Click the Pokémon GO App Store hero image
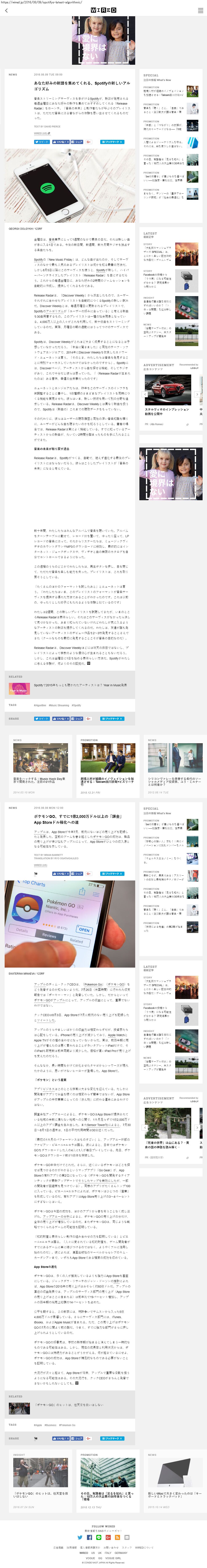The width and height of the screenshot is (207, 1568). coord(70,924)
